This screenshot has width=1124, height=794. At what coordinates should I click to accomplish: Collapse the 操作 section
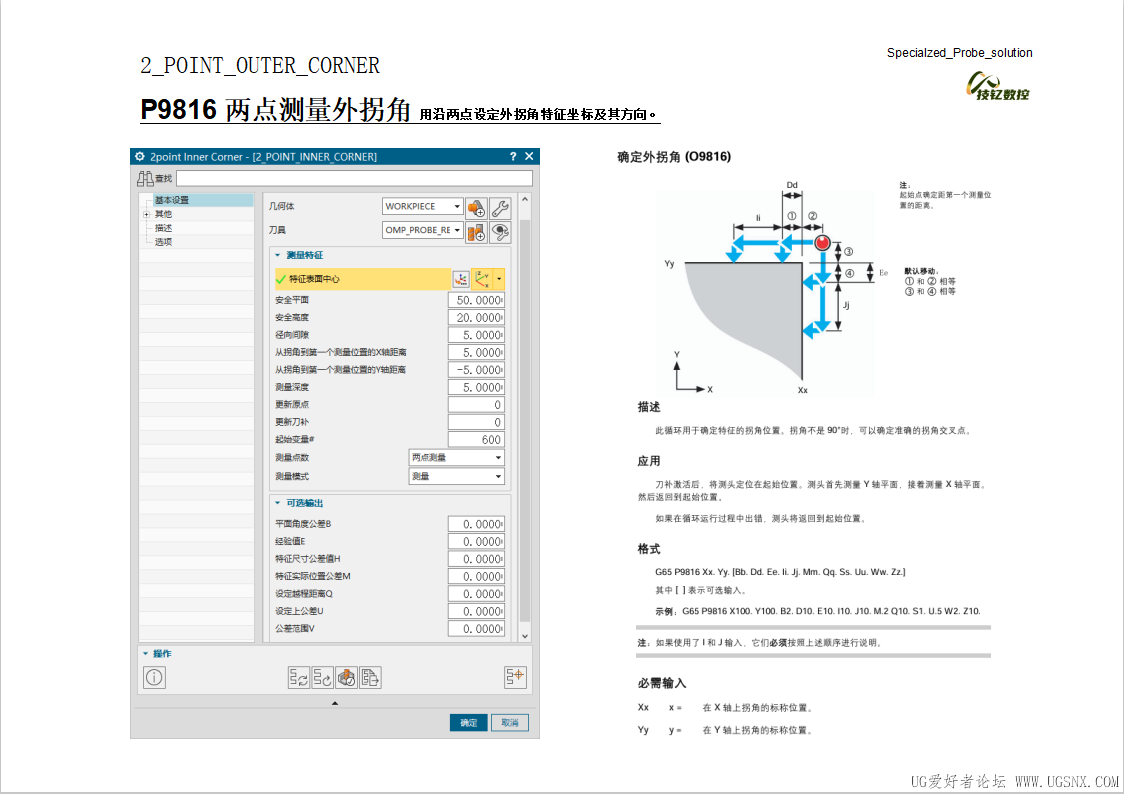click(x=145, y=654)
